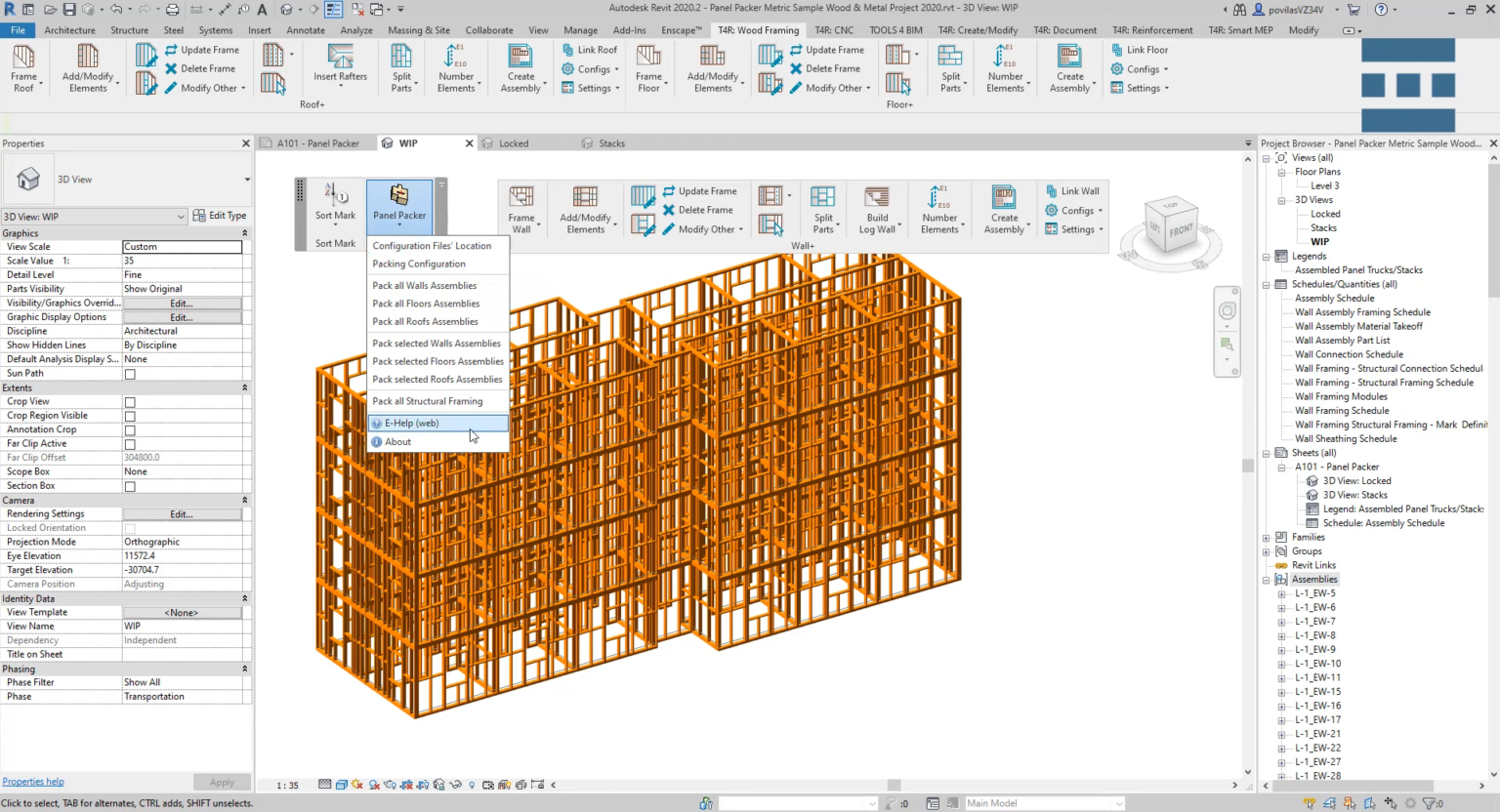Click Edit button for Rendering Settings
1500x812 pixels.
[182, 514]
